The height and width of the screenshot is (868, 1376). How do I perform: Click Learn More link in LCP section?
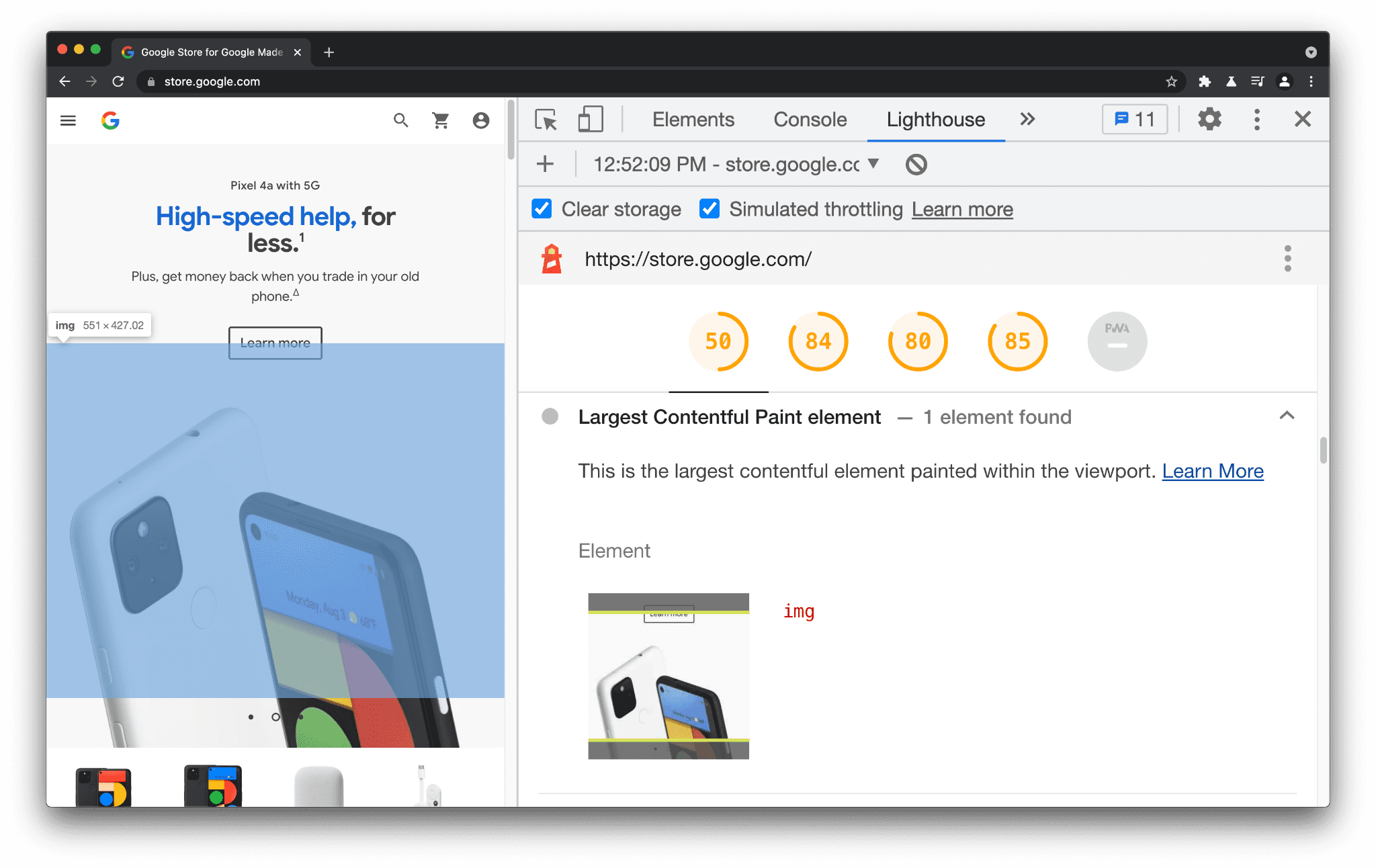1213,470
